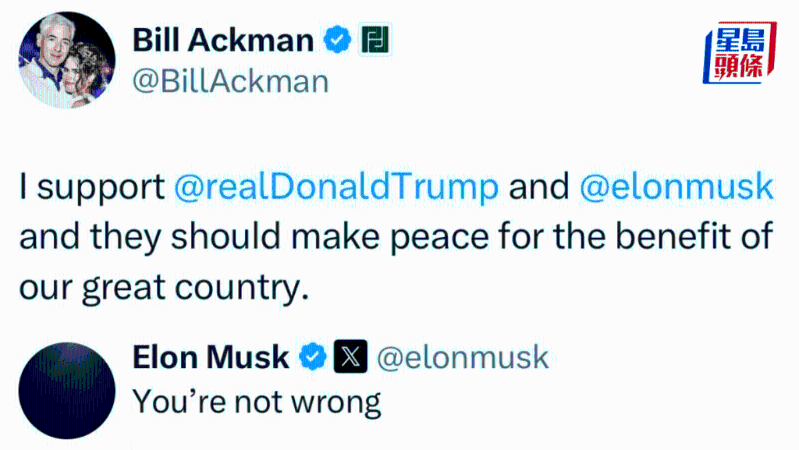Click the "our great country." line
The width and height of the screenshot is (799, 450).
pos(160,287)
